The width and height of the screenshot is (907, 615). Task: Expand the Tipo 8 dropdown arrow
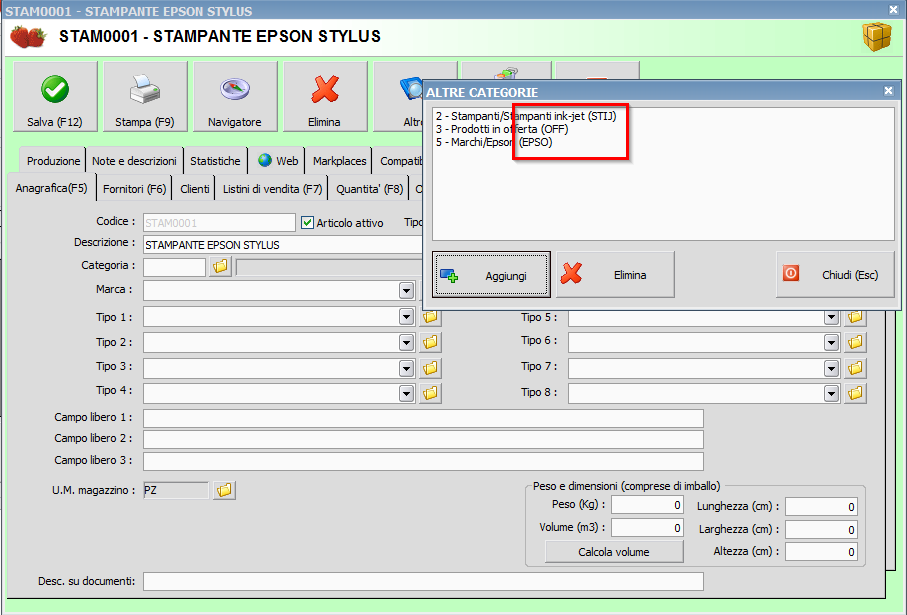click(x=831, y=393)
